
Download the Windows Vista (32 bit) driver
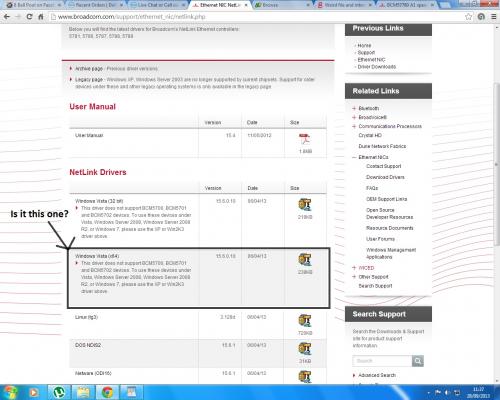pyautogui.click(x=305, y=205)
